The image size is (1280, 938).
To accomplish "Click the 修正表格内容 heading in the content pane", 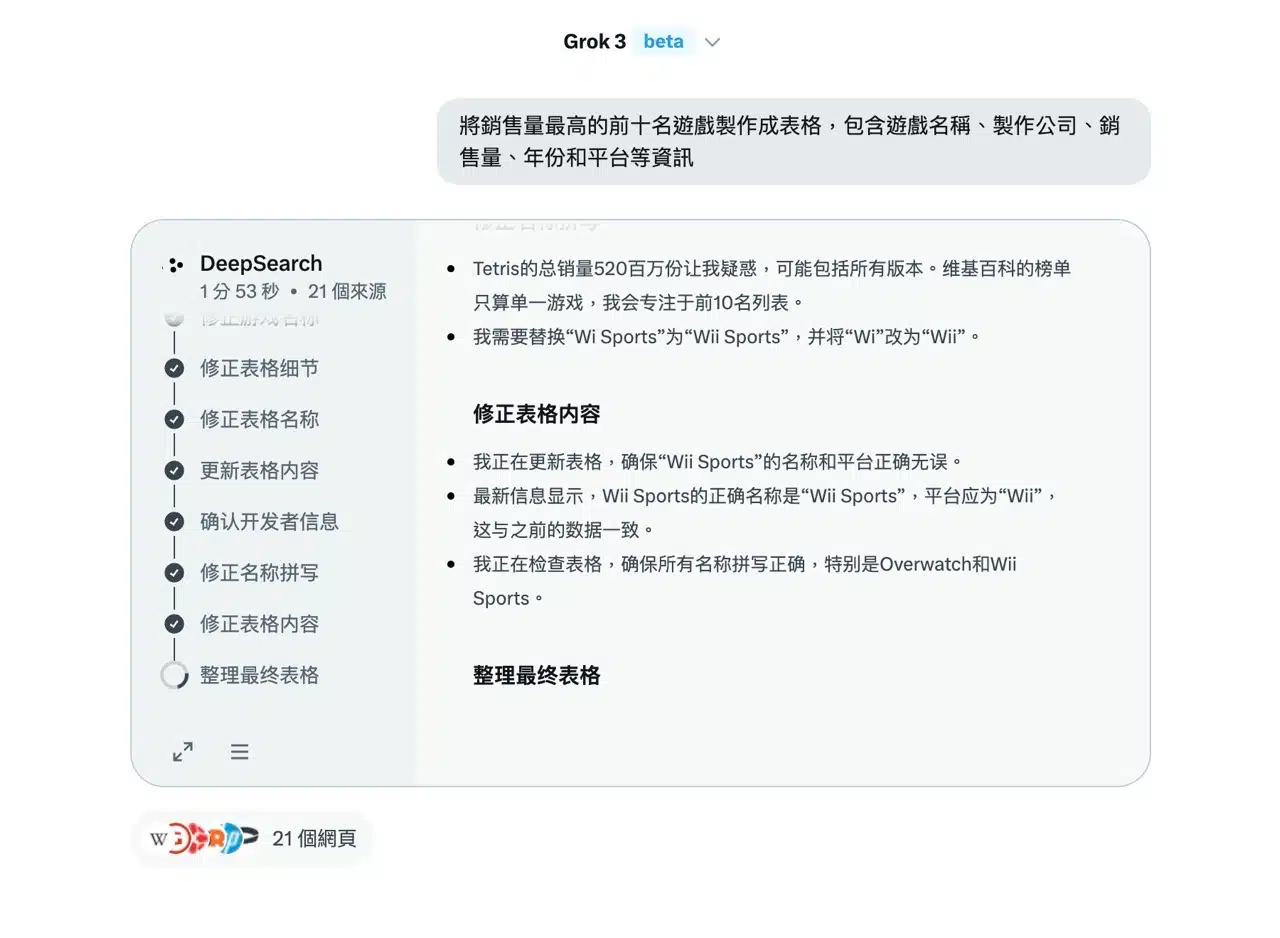I will pos(536,414).
